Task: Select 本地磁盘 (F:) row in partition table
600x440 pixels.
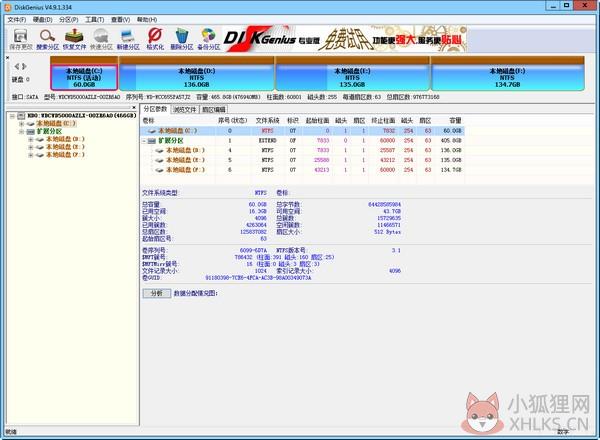Action: [302, 170]
